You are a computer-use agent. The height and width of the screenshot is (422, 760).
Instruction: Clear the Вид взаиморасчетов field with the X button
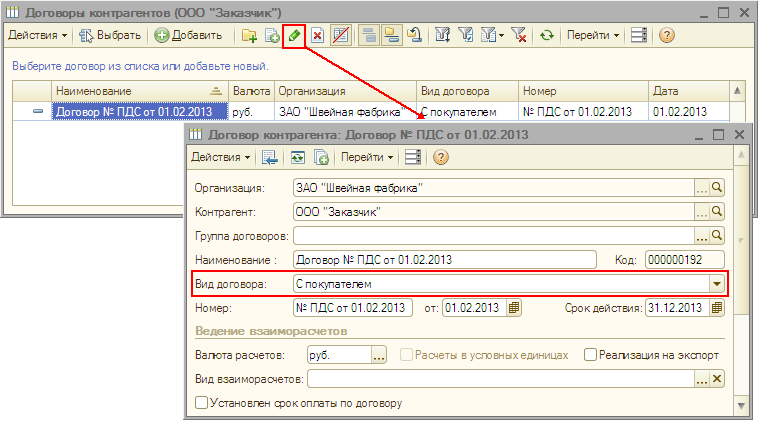717,379
